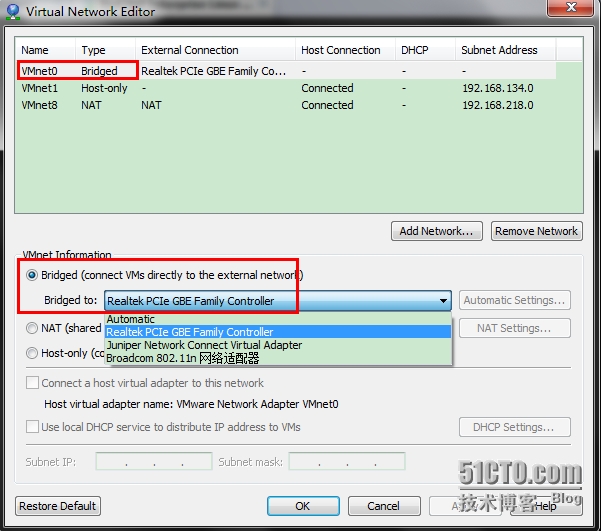Screen dimensions: 601x531
Task: Select the Host-only radio button
Action: [x=32, y=353]
